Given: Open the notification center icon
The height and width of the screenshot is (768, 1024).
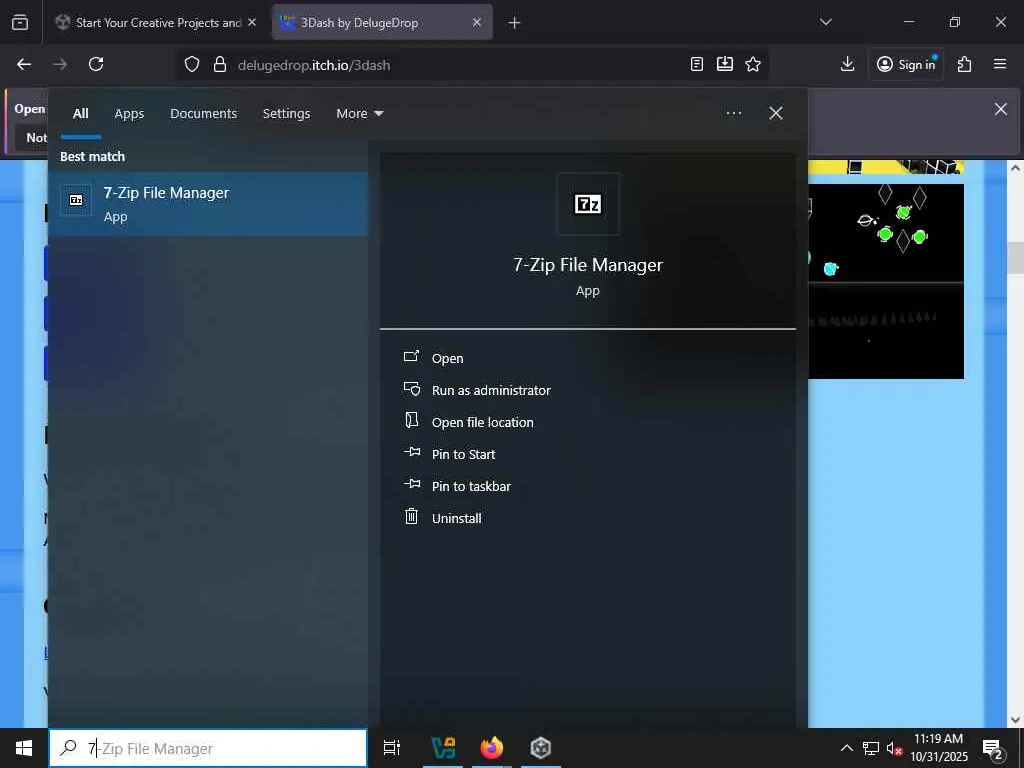Looking at the screenshot, I should pyautogui.click(x=993, y=748).
